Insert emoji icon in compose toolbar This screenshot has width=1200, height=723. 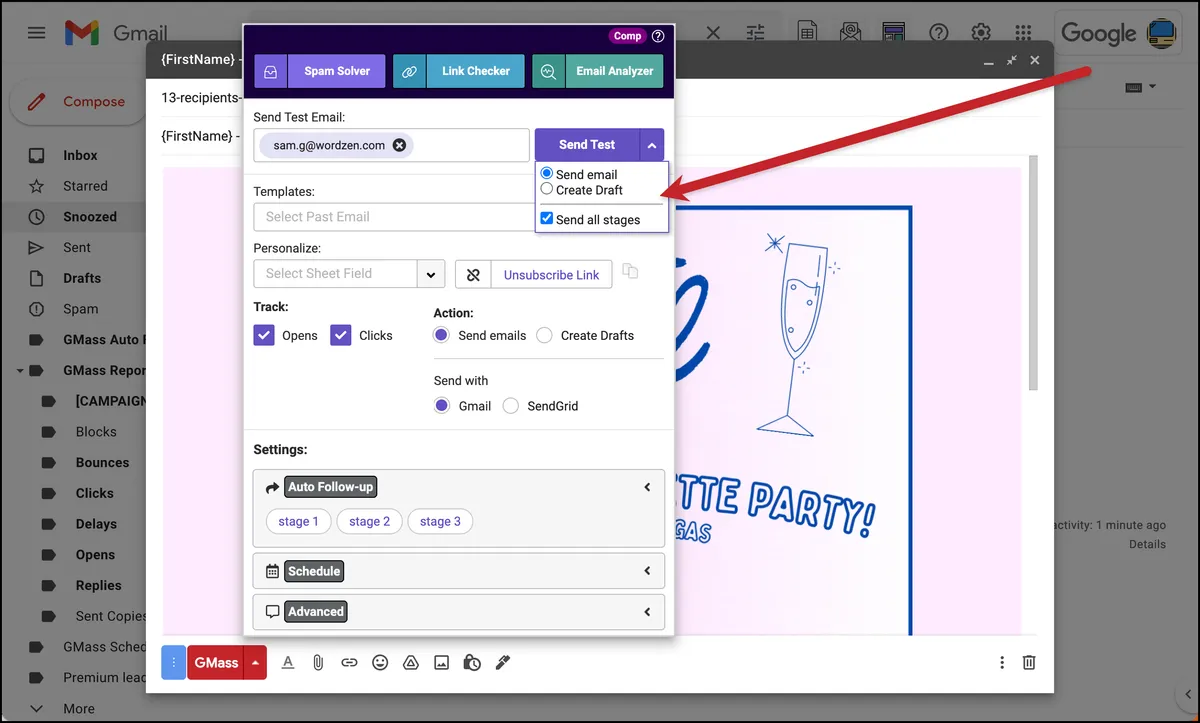click(380, 662)
